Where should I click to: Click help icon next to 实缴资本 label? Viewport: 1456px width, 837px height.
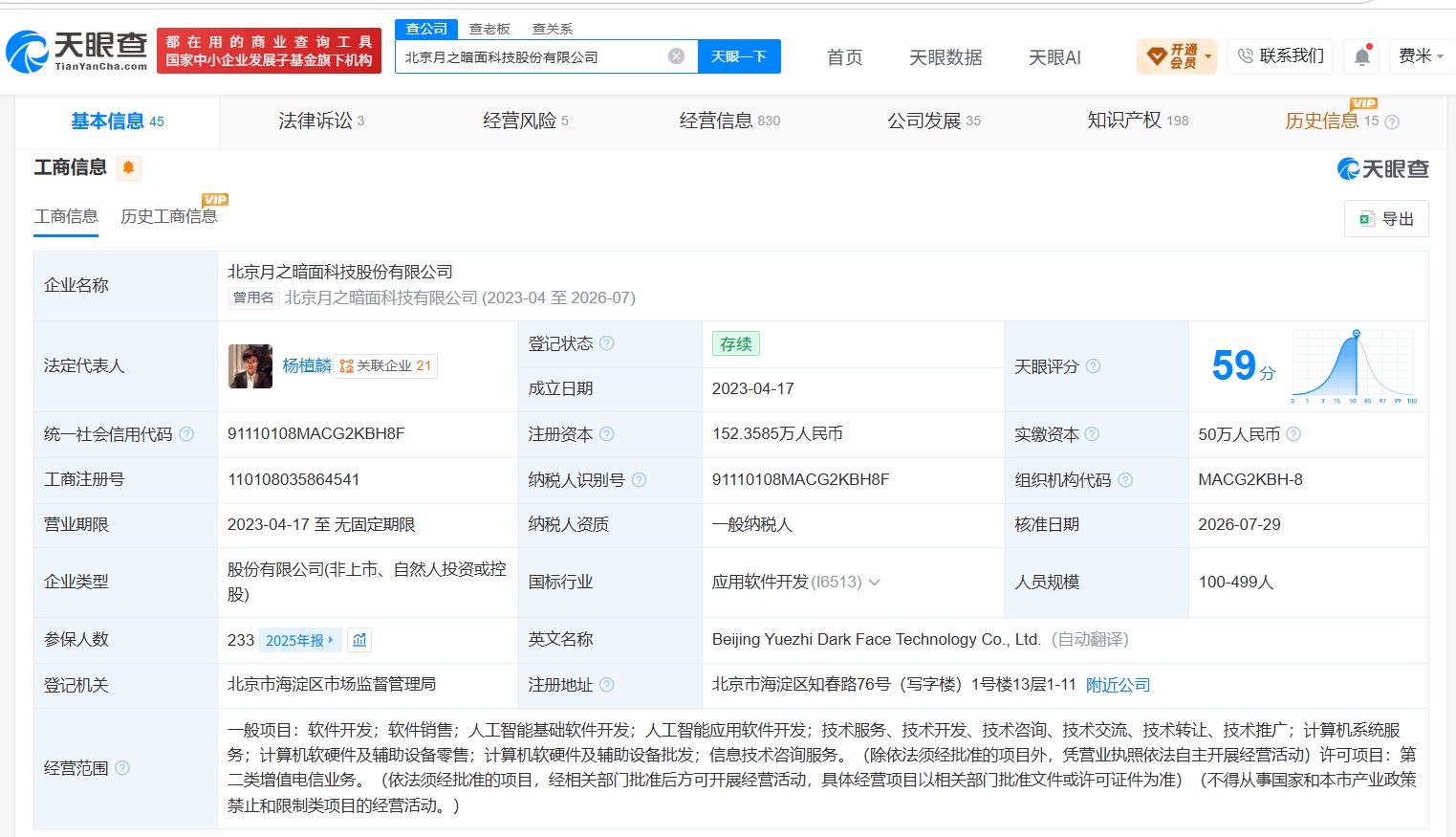click(x=1092, y=434)
